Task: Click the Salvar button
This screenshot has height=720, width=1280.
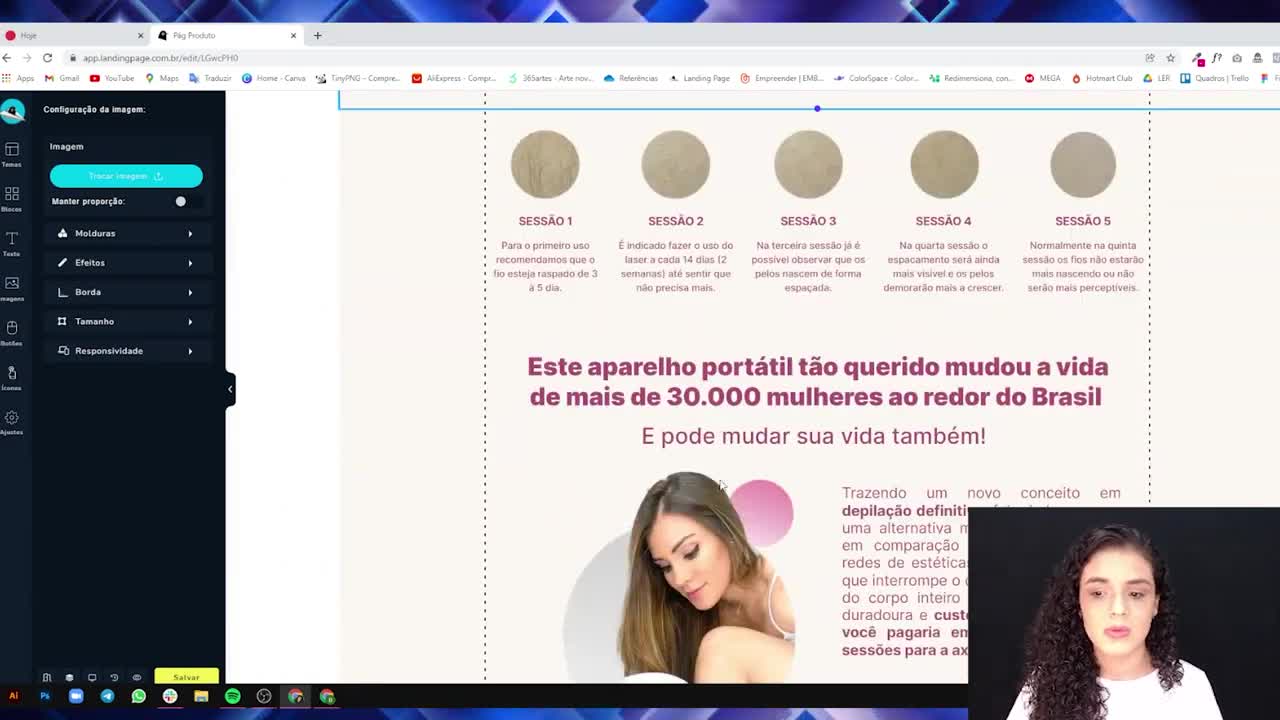Action: coord(186,677)
